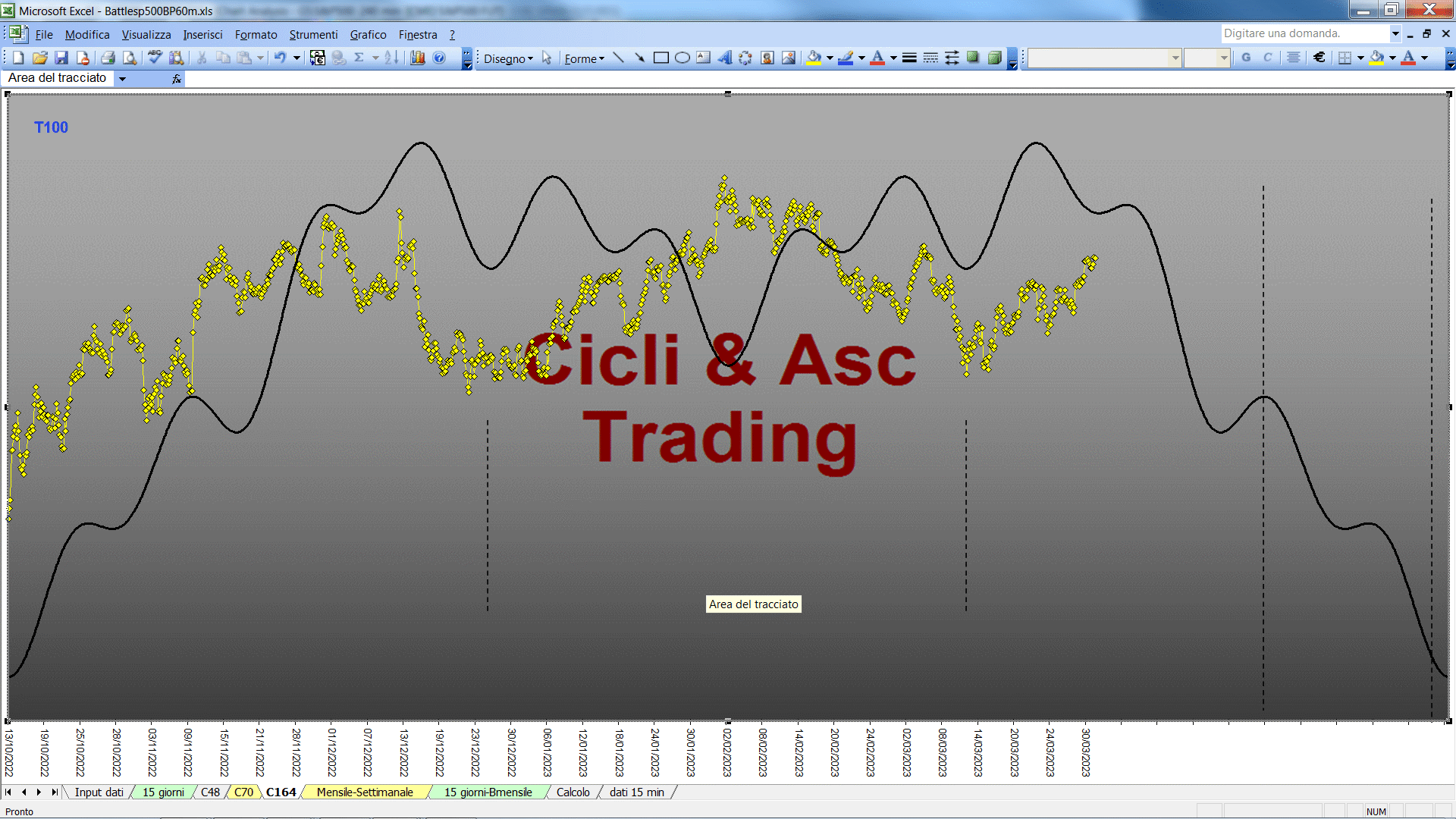Image resolution: width=1456 pixels, height=819 pixels.
Task: Open the font name combo box
Action: click(x=1104, y=58)
